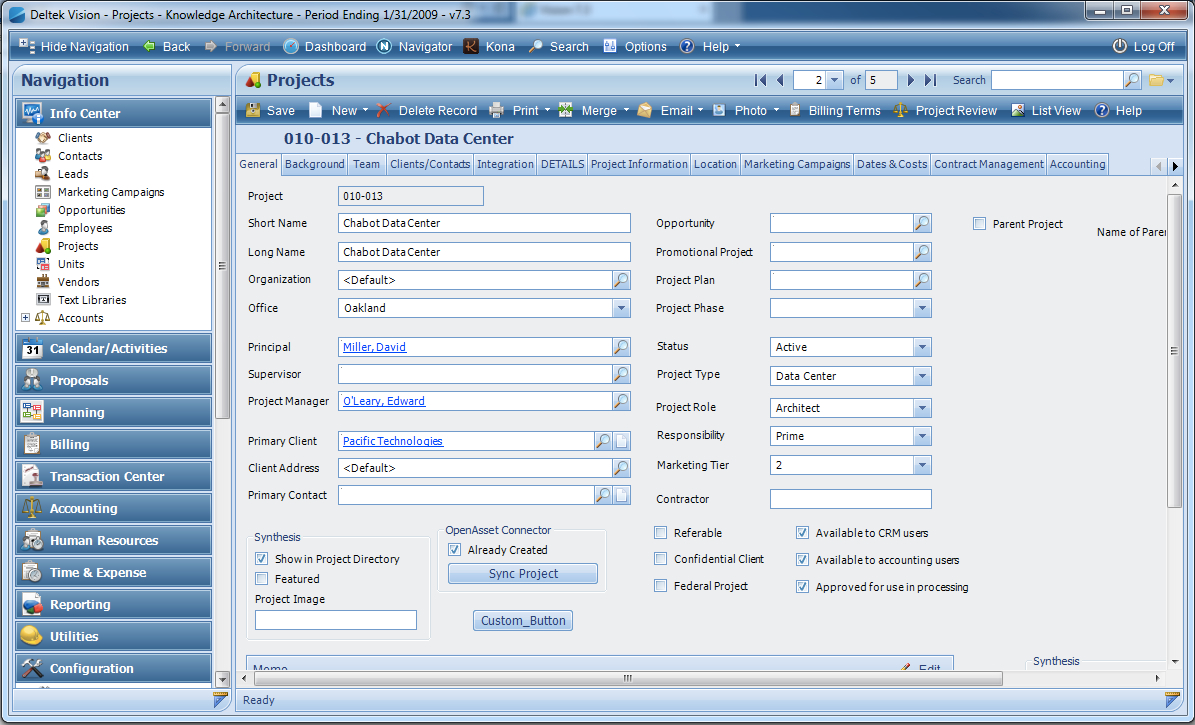1195x725 pixels.
Task: Expand the Project Type dropdown
Action: tap(921, 375)
